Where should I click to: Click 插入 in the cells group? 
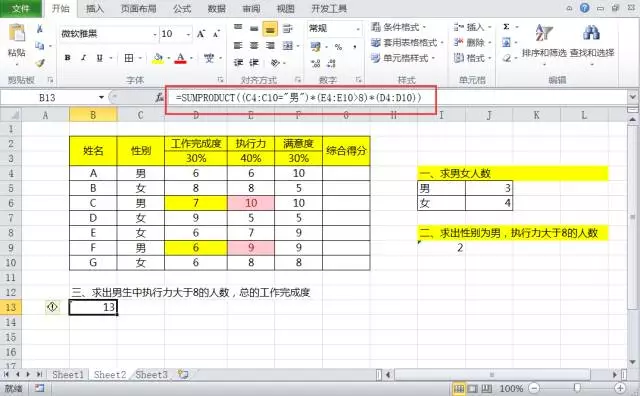tap(472, 27)
